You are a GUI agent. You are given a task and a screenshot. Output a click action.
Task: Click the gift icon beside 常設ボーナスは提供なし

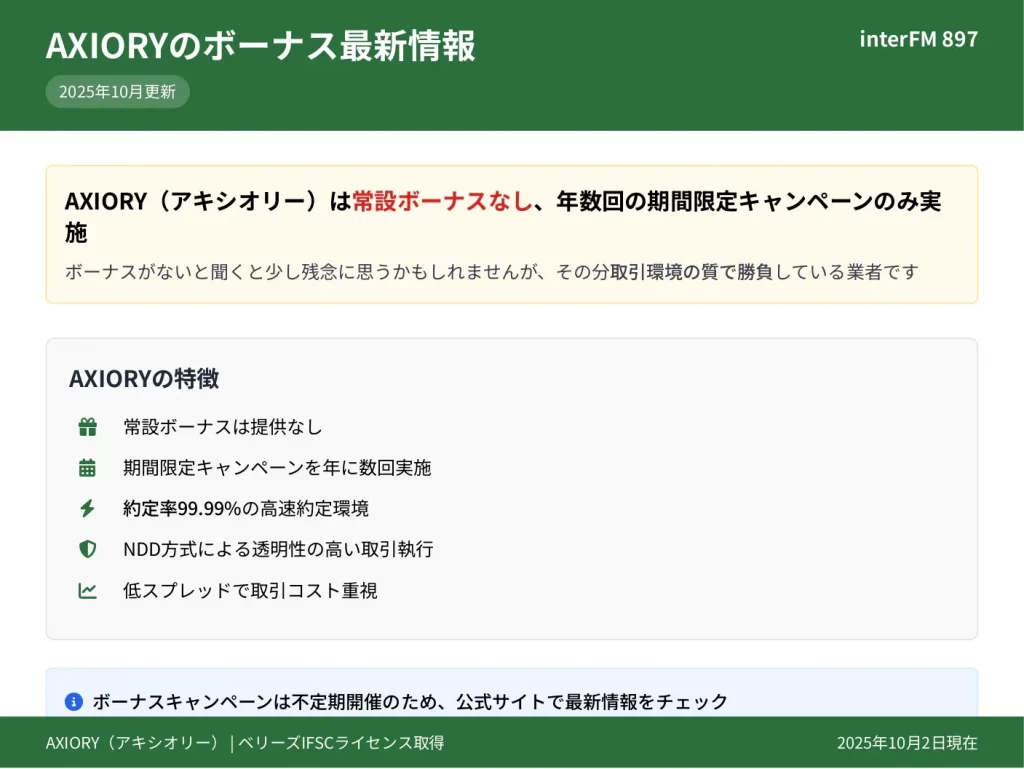(x=88, y=427)
